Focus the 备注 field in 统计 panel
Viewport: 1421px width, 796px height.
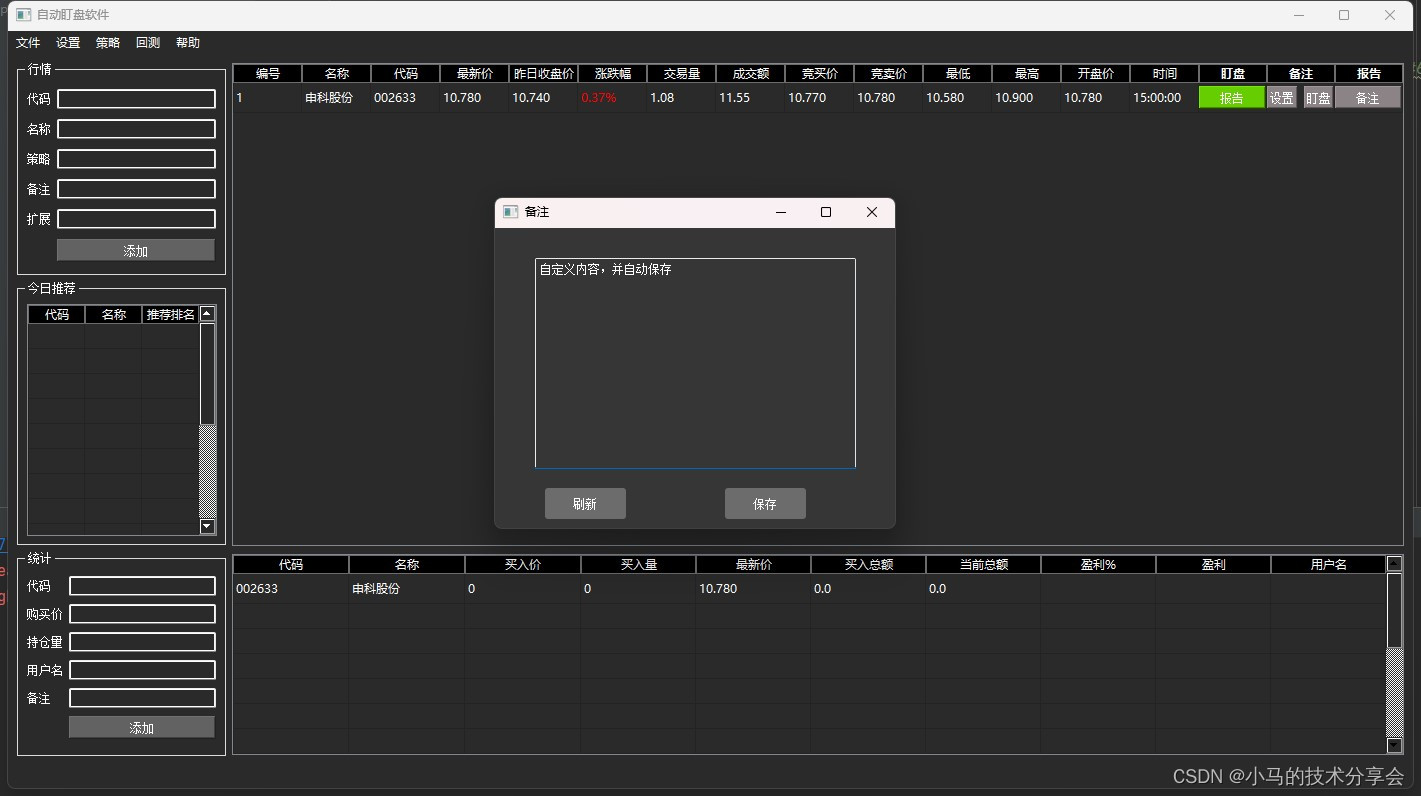142,698
